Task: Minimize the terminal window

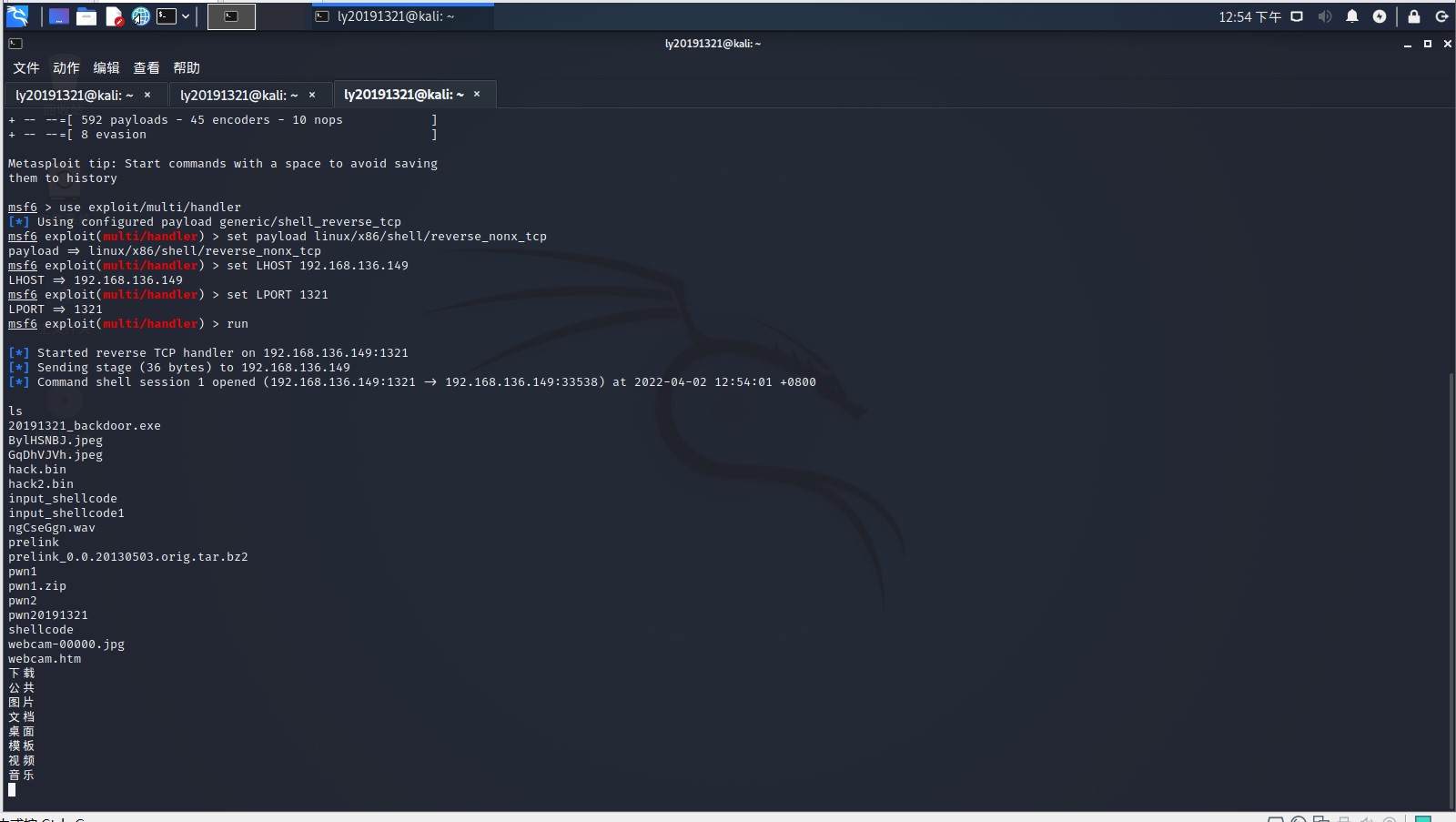Action: [1408, 44]
